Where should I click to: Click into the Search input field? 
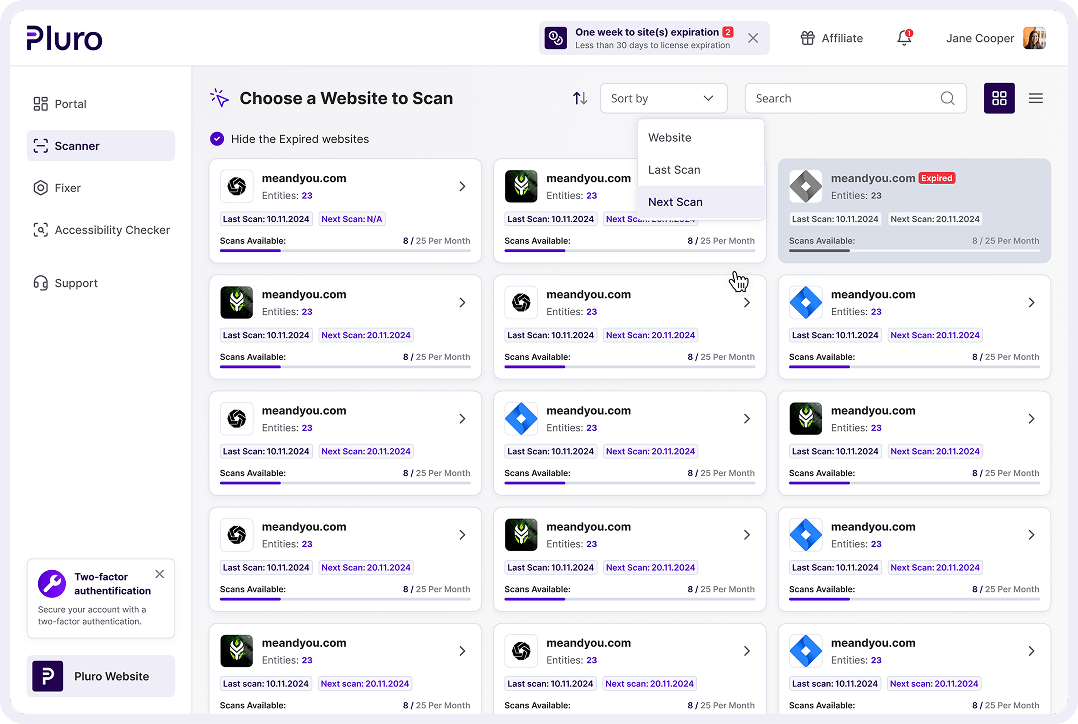[840, 98]
